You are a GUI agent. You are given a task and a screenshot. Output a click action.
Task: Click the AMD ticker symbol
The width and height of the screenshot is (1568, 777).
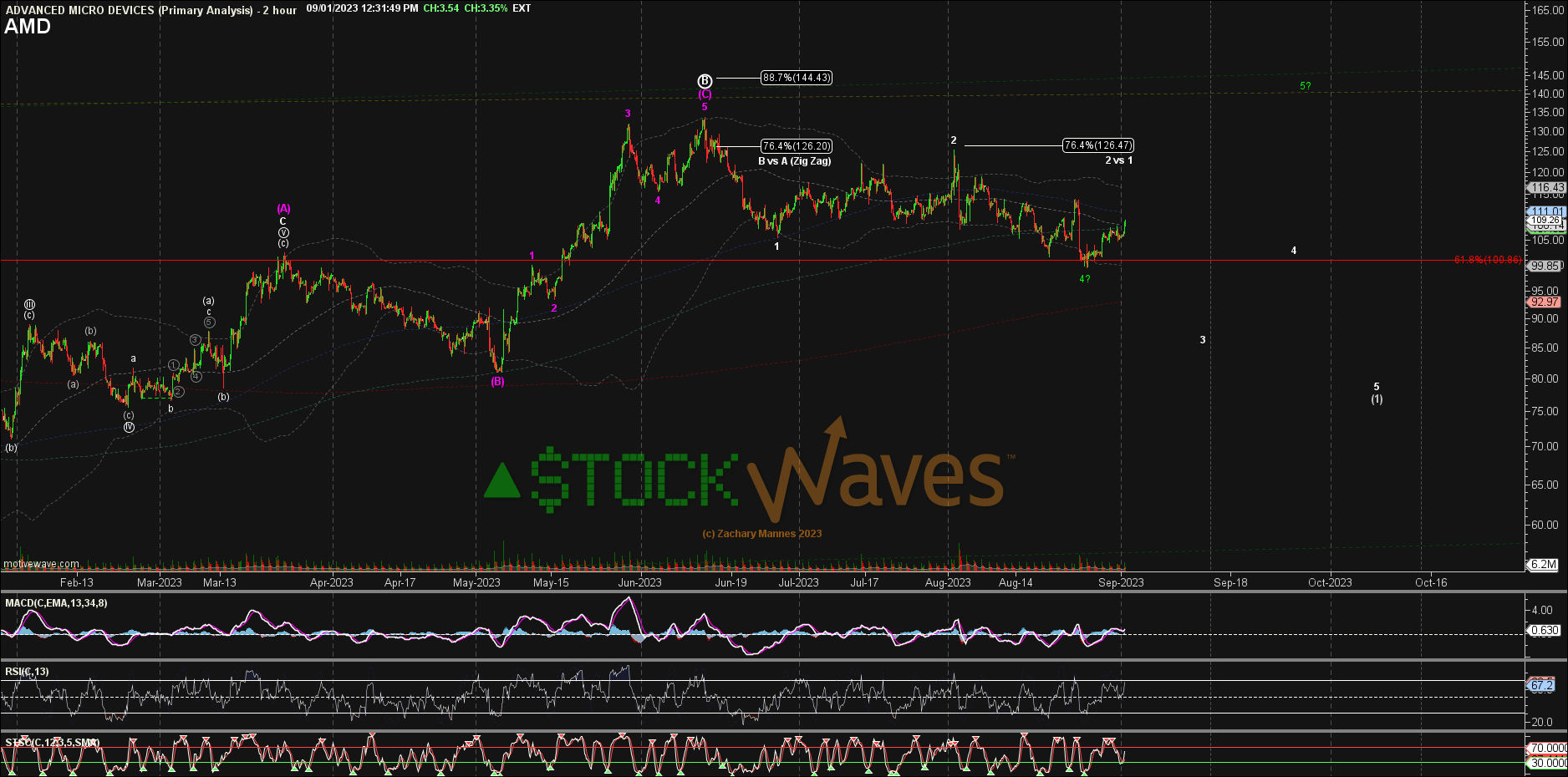click(25, 27)
